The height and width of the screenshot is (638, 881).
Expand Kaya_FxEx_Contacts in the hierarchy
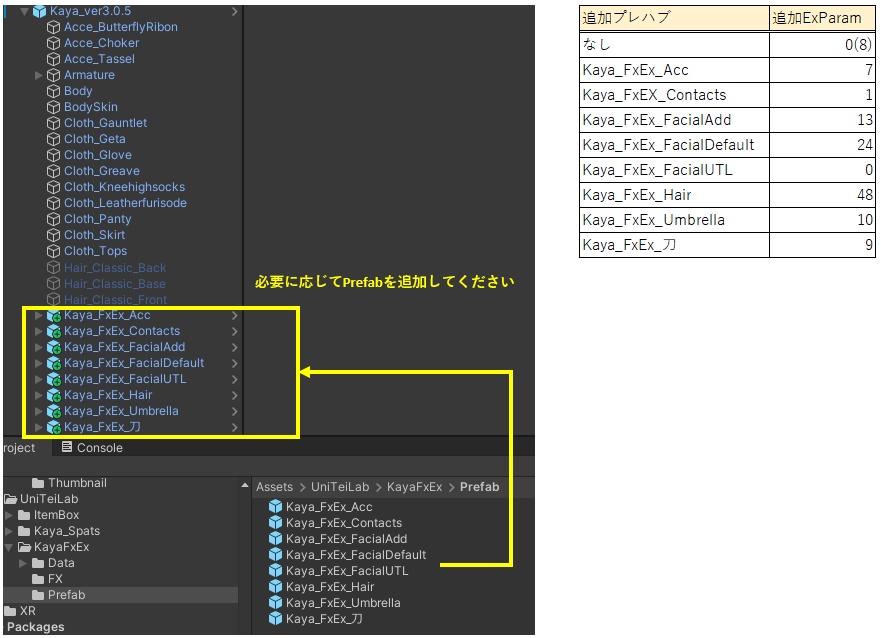pos(38,331)
